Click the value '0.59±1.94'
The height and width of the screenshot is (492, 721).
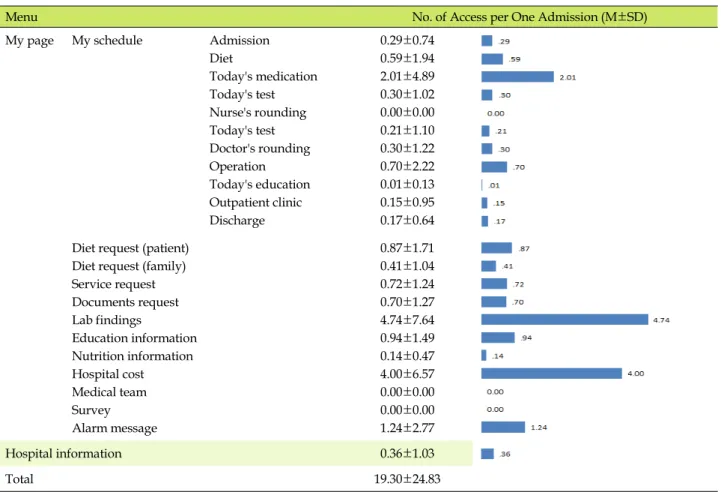[x=407, y=58]
